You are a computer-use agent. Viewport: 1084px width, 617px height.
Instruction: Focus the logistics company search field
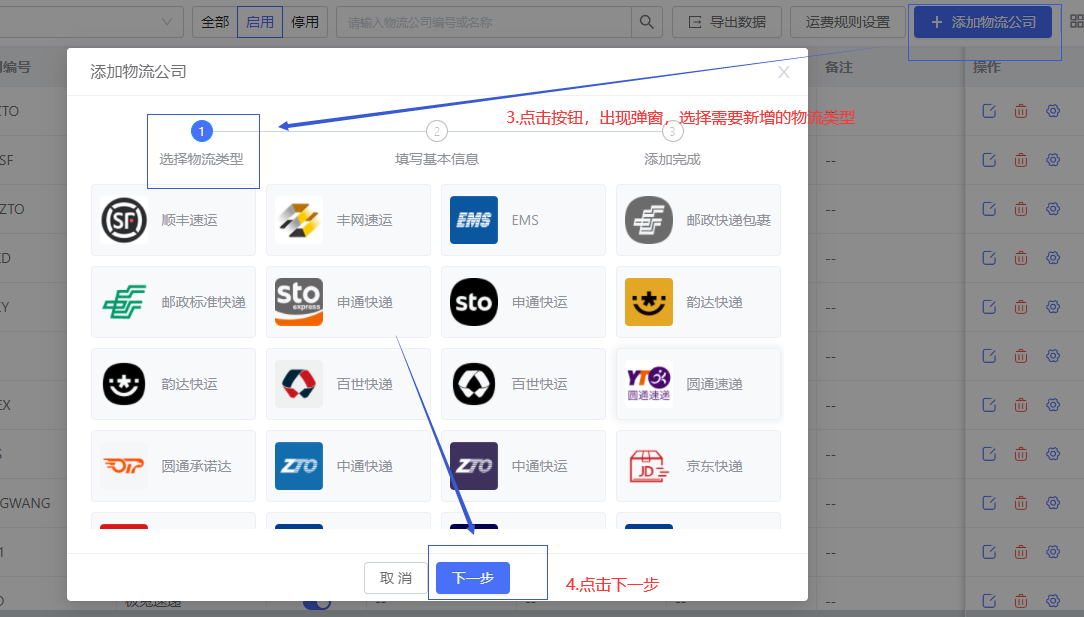[x=484, y=22]
